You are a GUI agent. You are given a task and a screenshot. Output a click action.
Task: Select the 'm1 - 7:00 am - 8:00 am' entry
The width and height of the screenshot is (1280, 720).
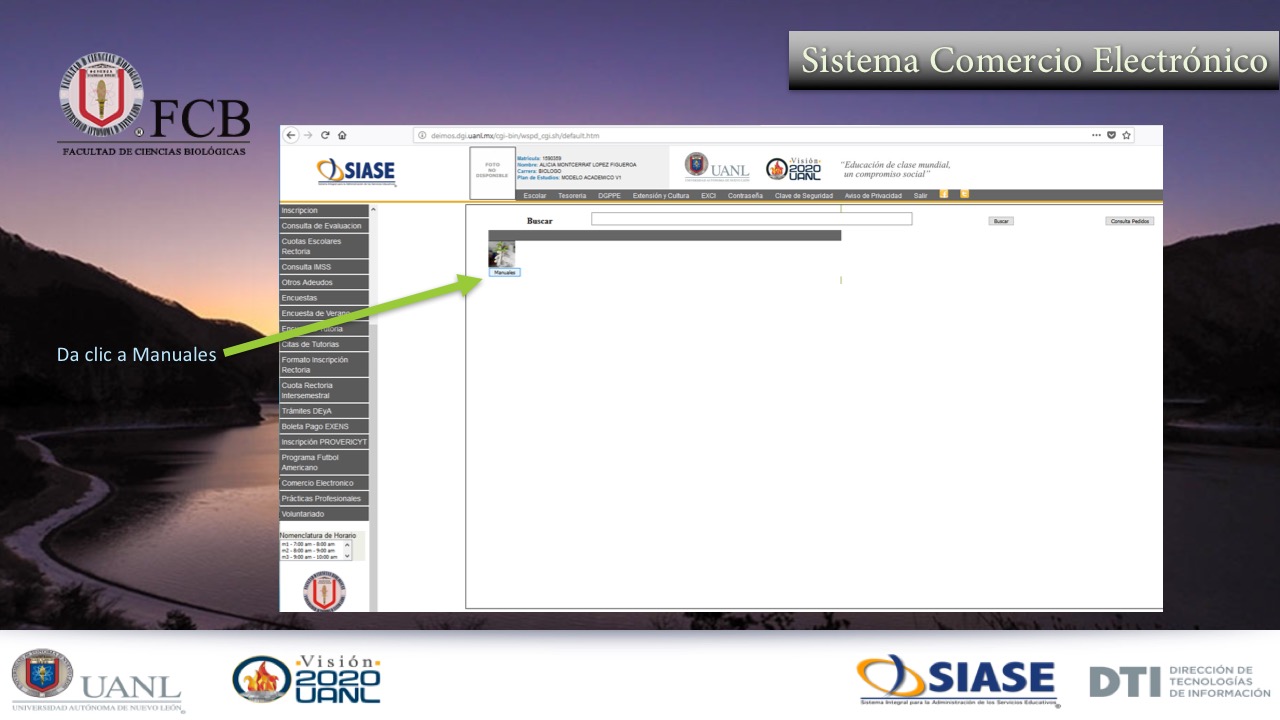pos(309,544)
